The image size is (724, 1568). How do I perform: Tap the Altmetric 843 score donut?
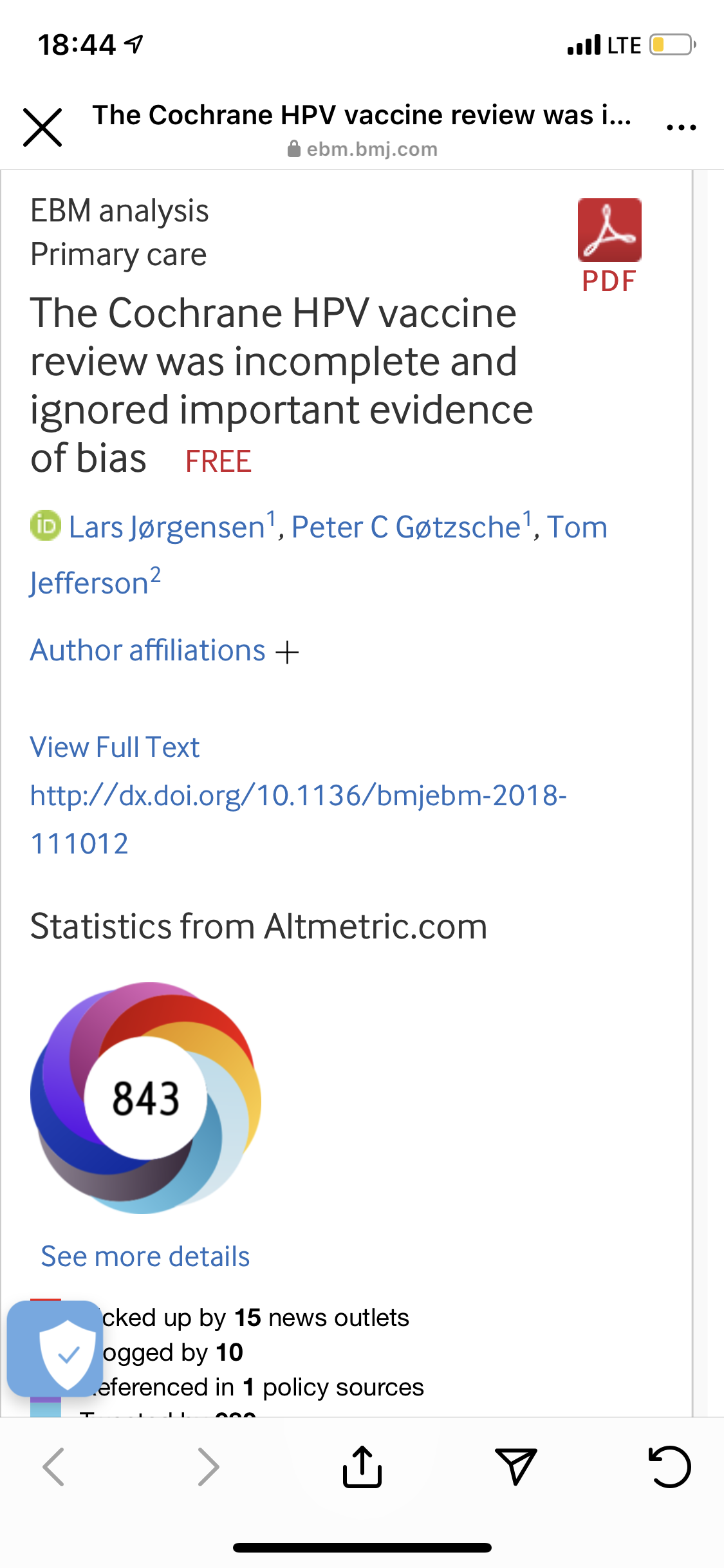pos(146,1097)
